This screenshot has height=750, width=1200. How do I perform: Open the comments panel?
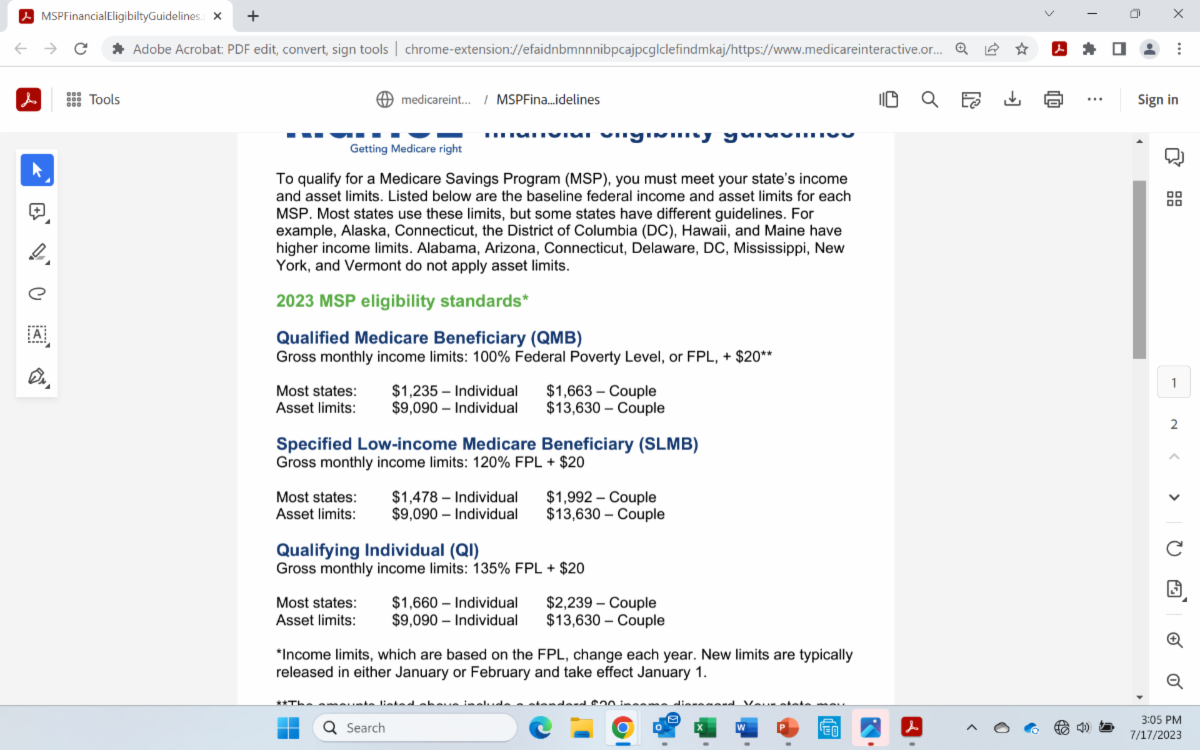coord(1174,157)
